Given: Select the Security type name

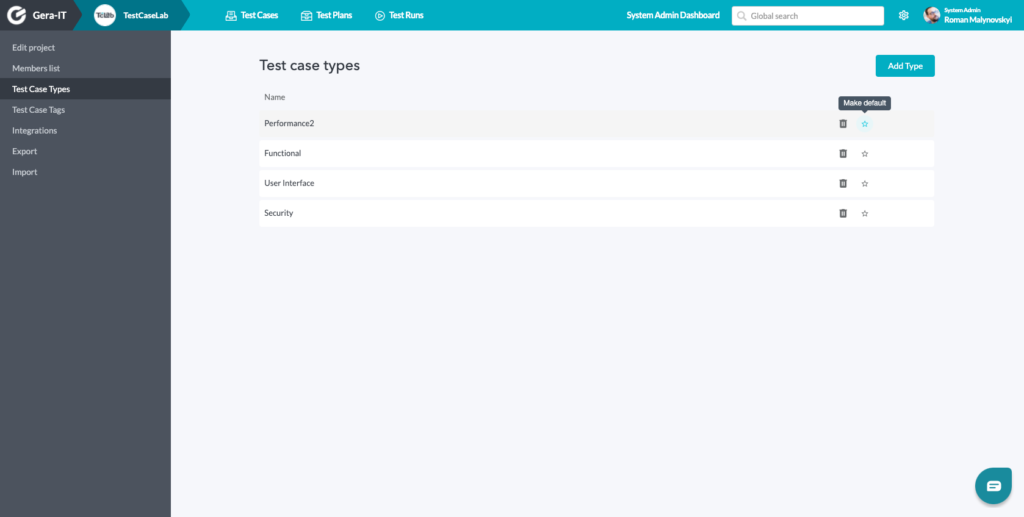Looking at the screenshot, I should (278, 213).
